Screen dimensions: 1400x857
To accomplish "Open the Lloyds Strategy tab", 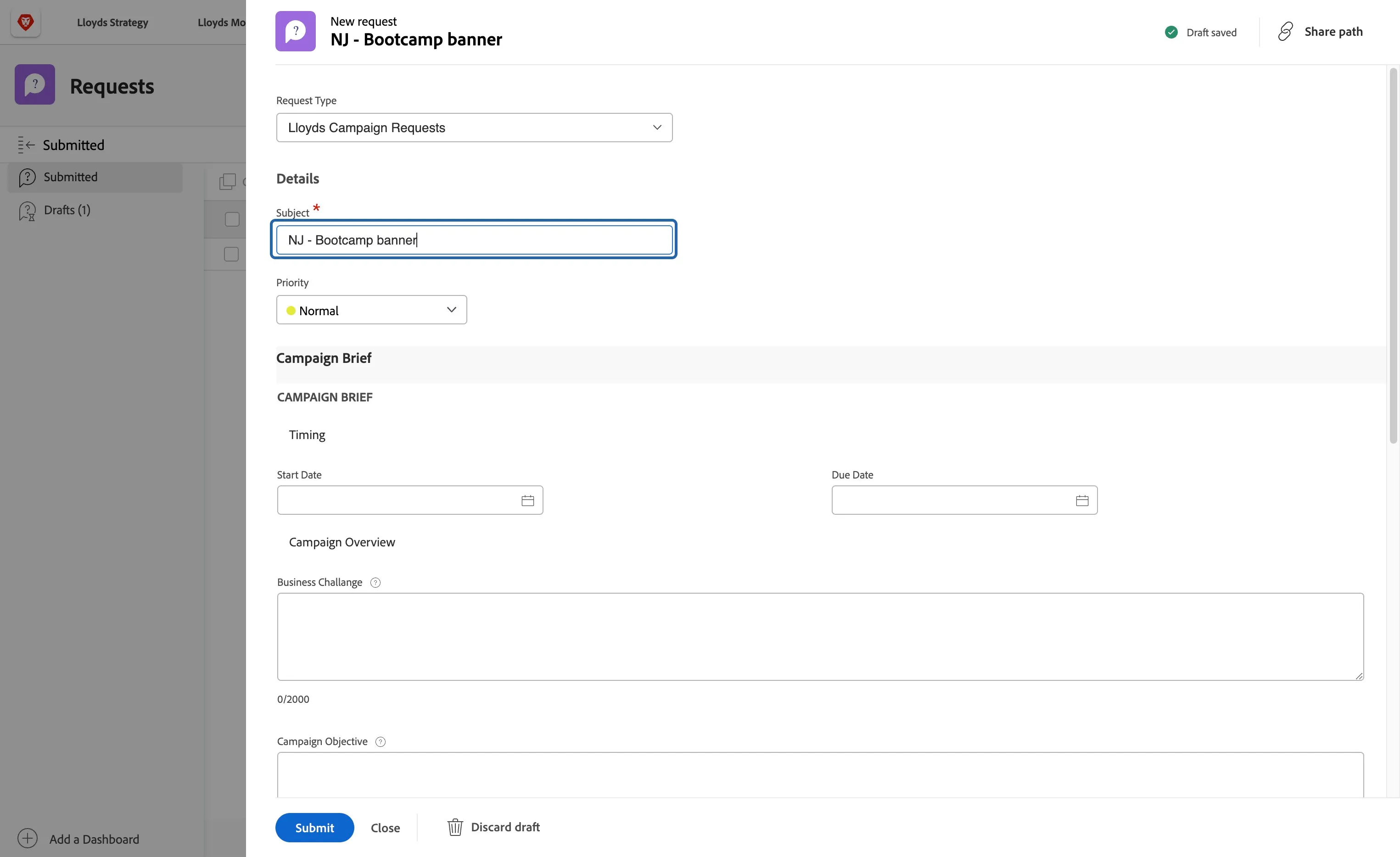I will coord(112,23).
